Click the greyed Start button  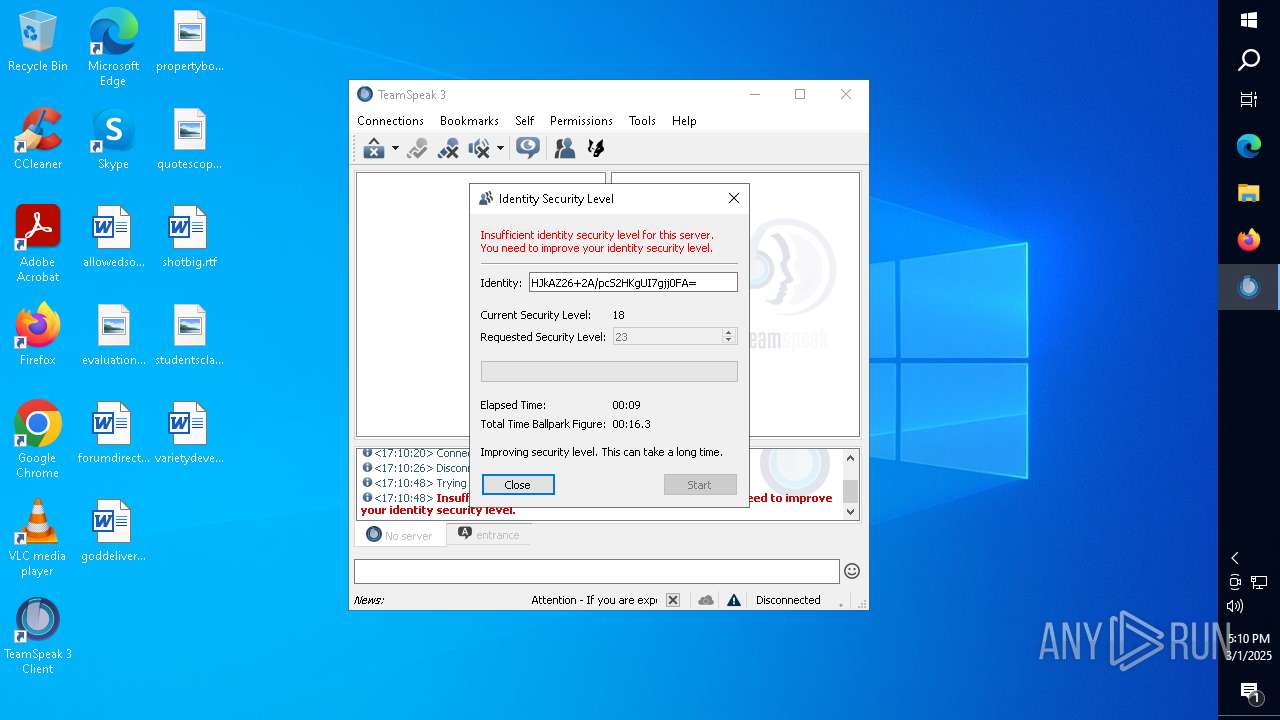click(700, 485)
